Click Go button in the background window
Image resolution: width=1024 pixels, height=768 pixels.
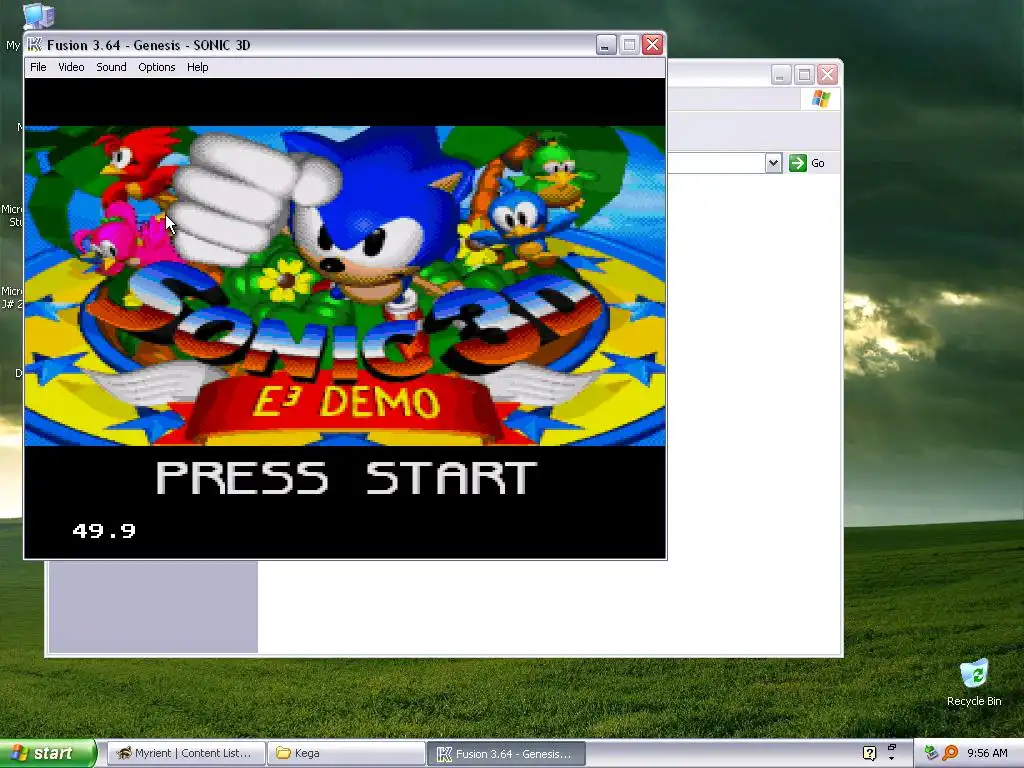pos(807,163)
